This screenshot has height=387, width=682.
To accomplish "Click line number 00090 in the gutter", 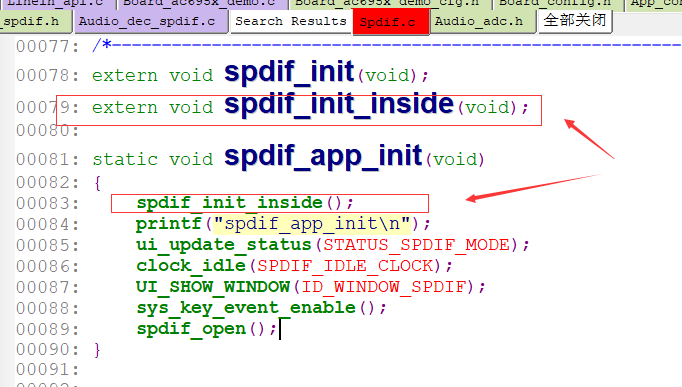I will click(x=48, y=350).
